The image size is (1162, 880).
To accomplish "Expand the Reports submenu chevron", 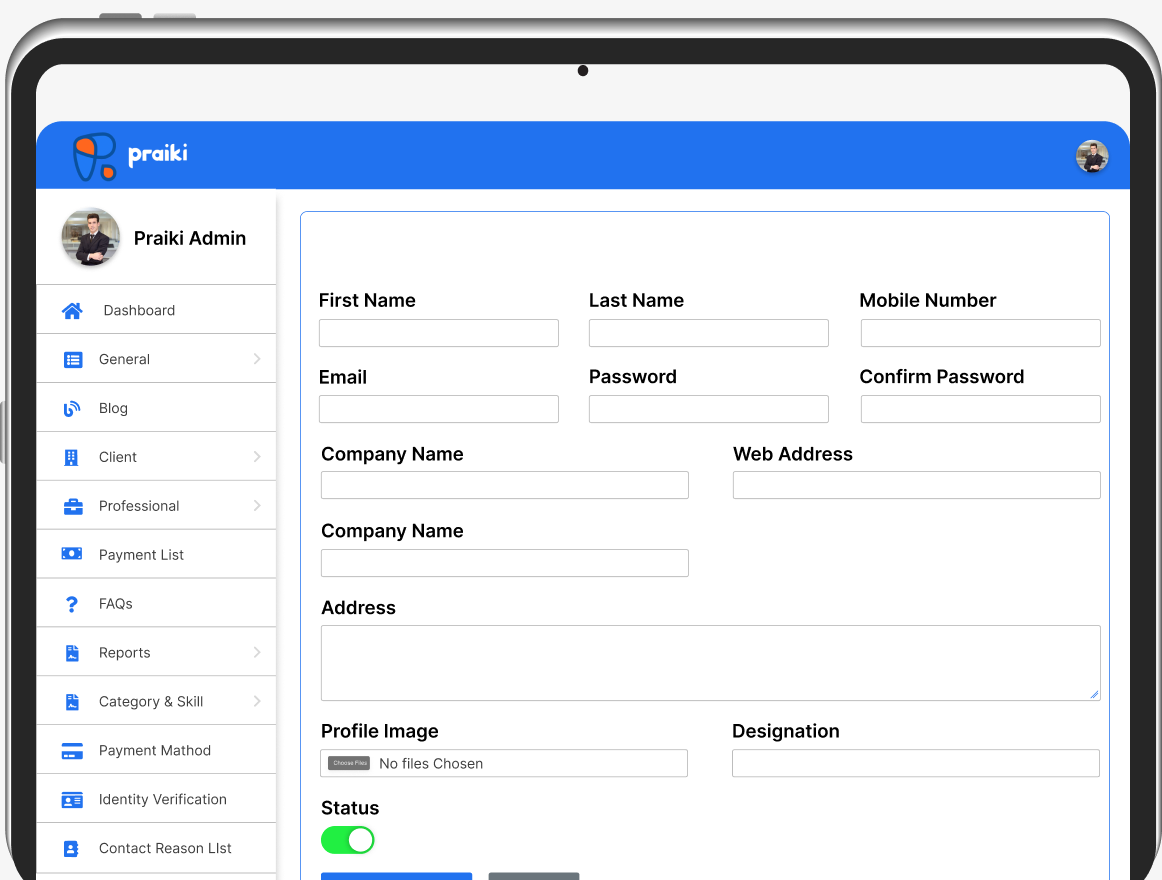I will click(x=257, y=652).
